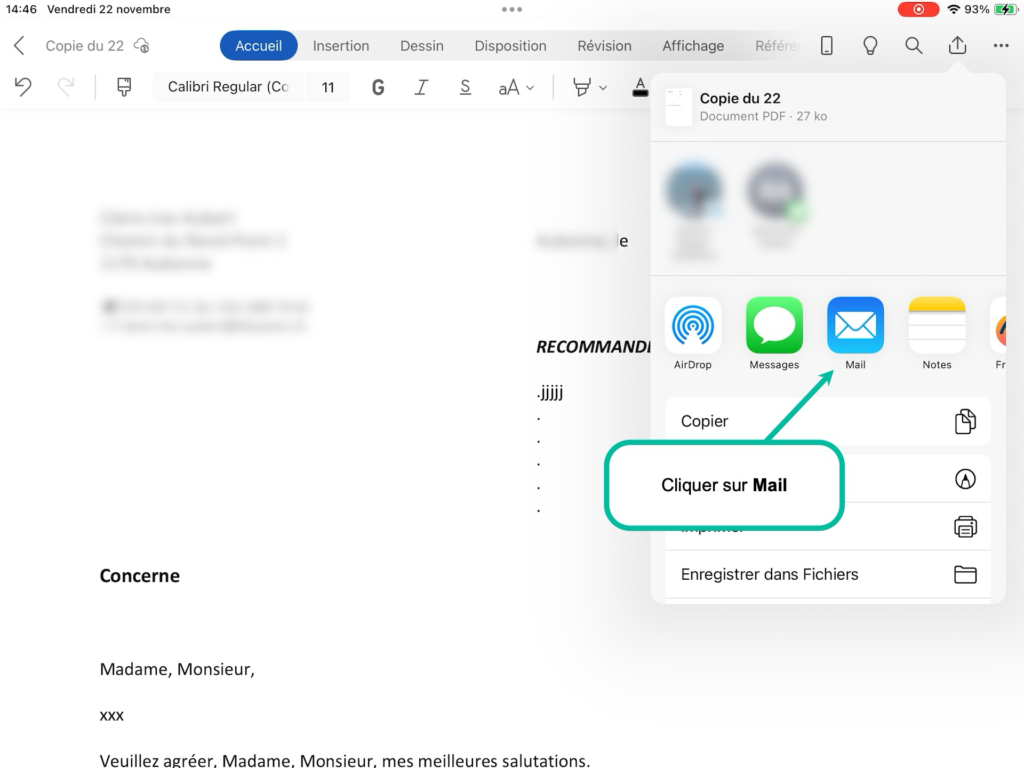Select Enregistrer dans Fichiers
Viewport: 1024px width, 768px height.
827,574
